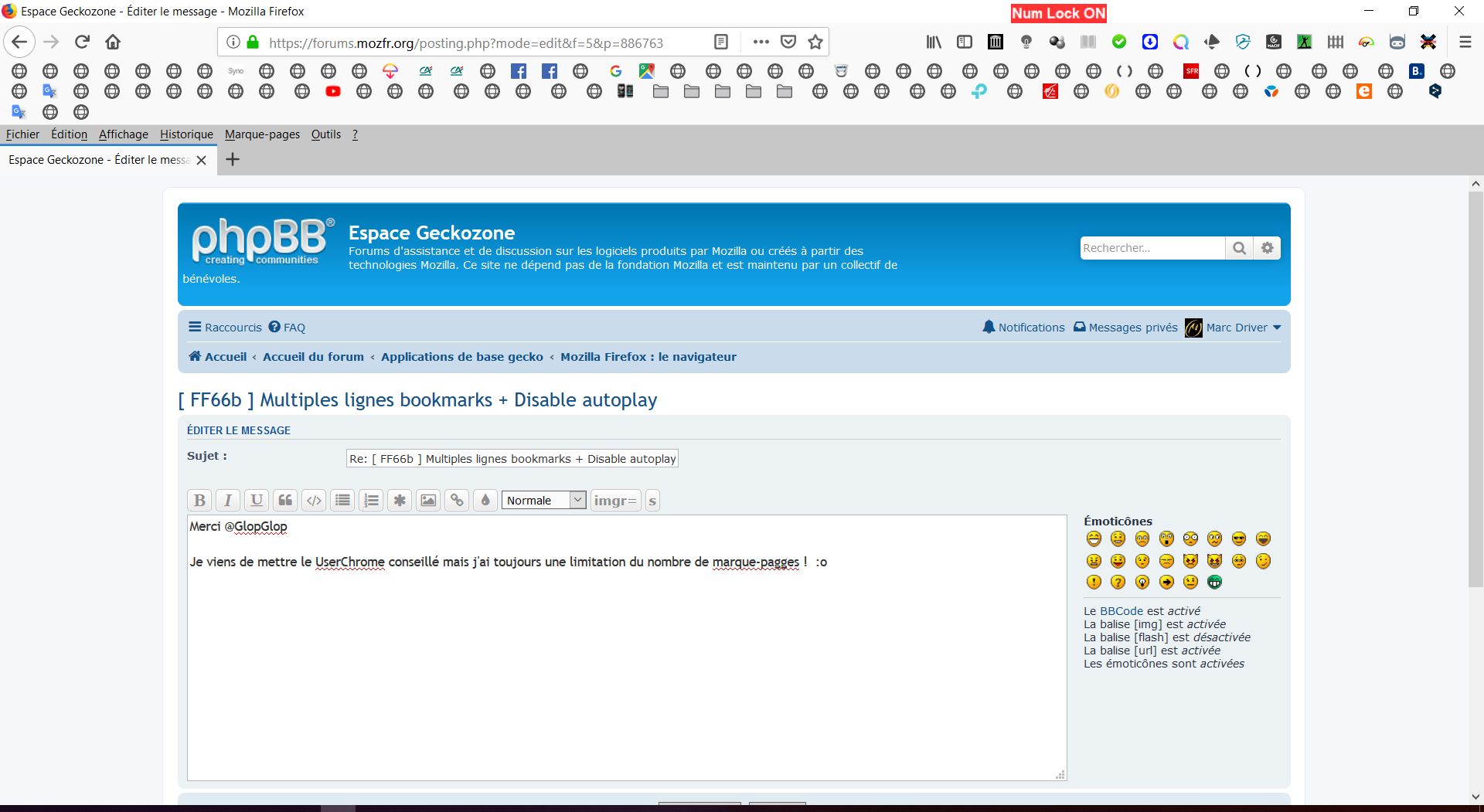
Task: Open the font colour picker
Action: (485, 501)
